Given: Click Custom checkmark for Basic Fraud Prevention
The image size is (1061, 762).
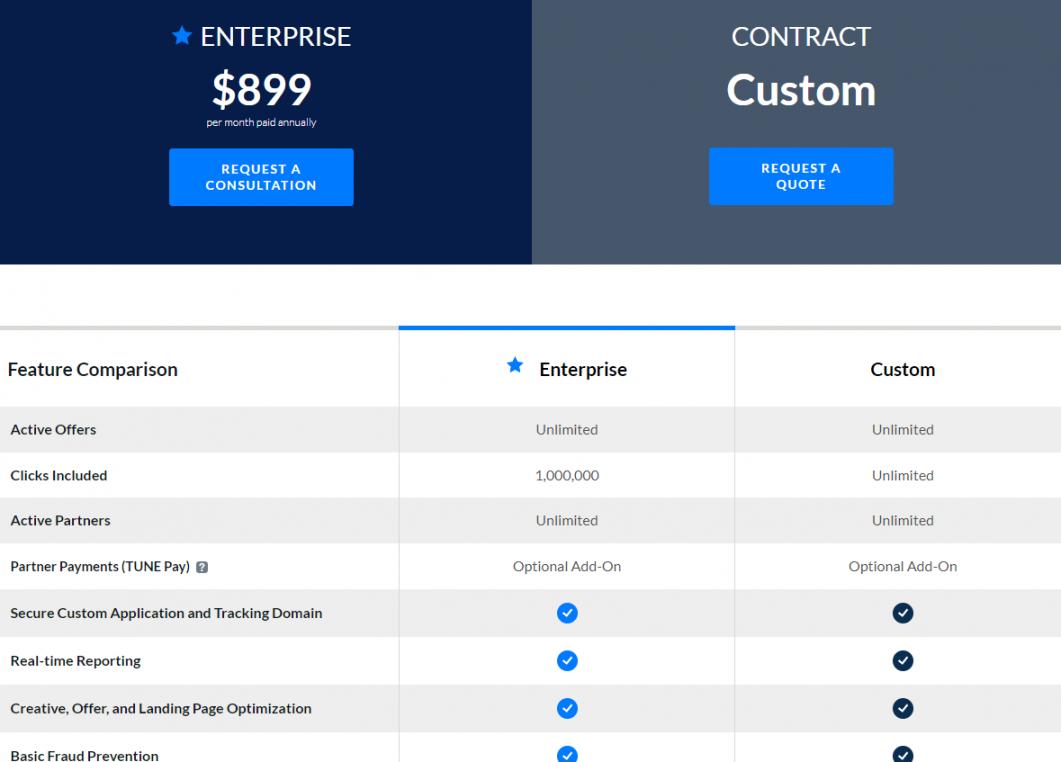Looking at the screenshot, I should point(902,754).
